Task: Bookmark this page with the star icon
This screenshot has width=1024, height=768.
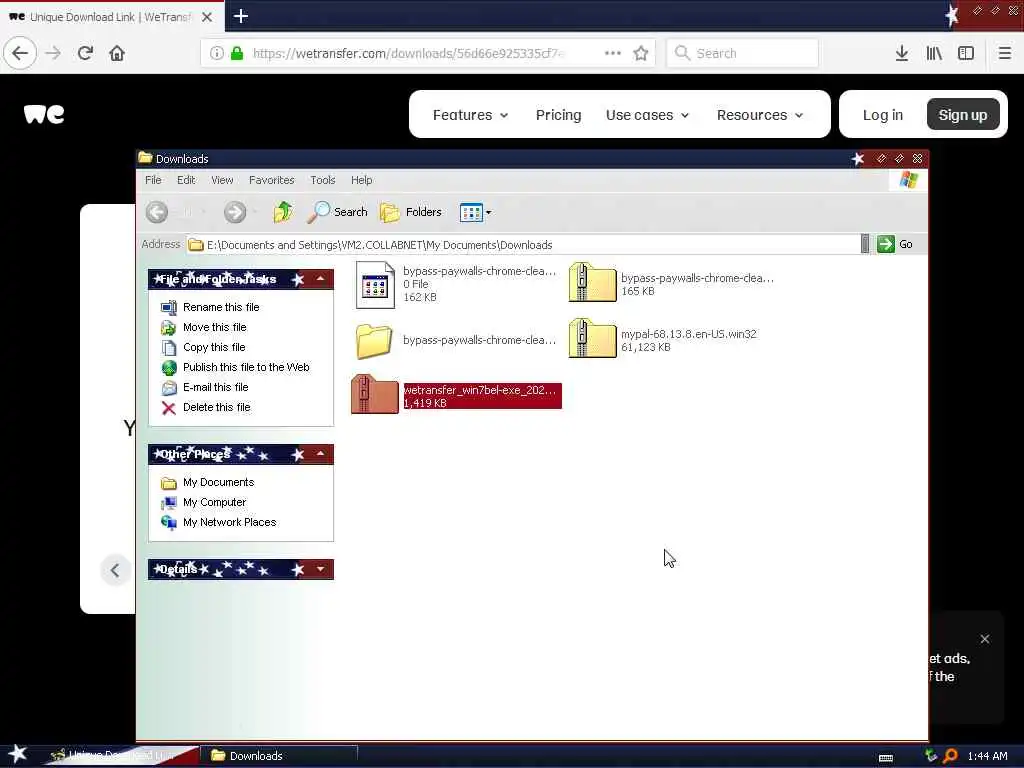Action: point(641,53)
